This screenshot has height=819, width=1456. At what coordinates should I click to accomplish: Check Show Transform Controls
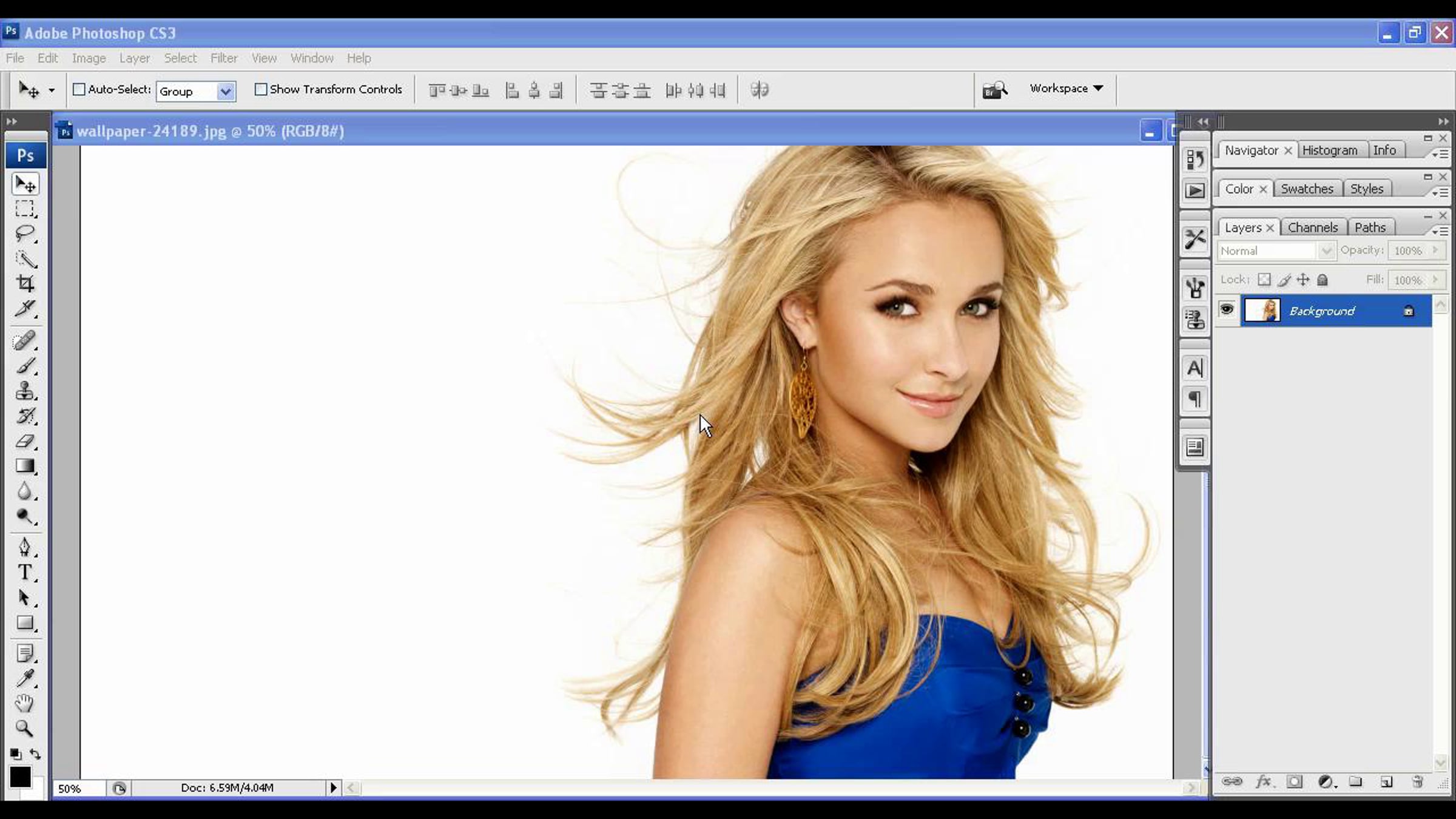[x=261, y=89]
